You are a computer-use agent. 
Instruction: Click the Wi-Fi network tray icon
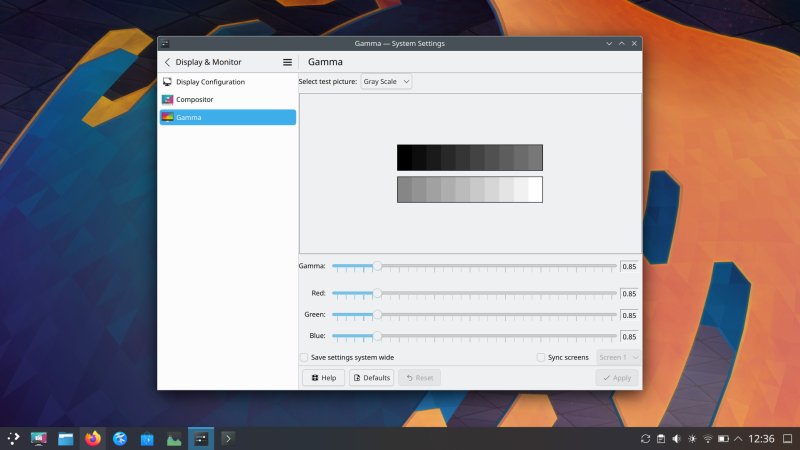(708, 439)
